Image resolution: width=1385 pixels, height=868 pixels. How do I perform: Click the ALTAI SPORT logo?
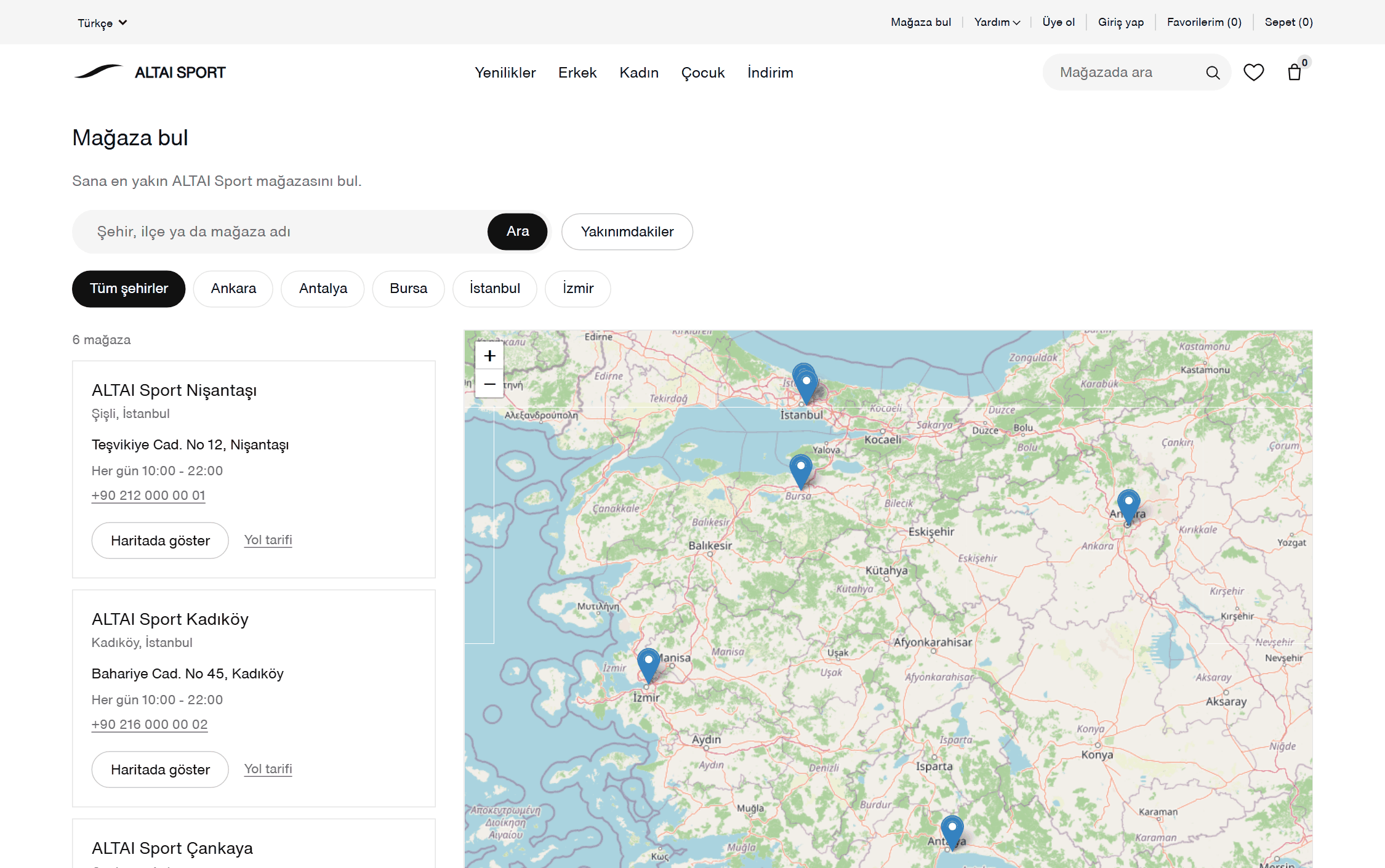pos(150,72)
